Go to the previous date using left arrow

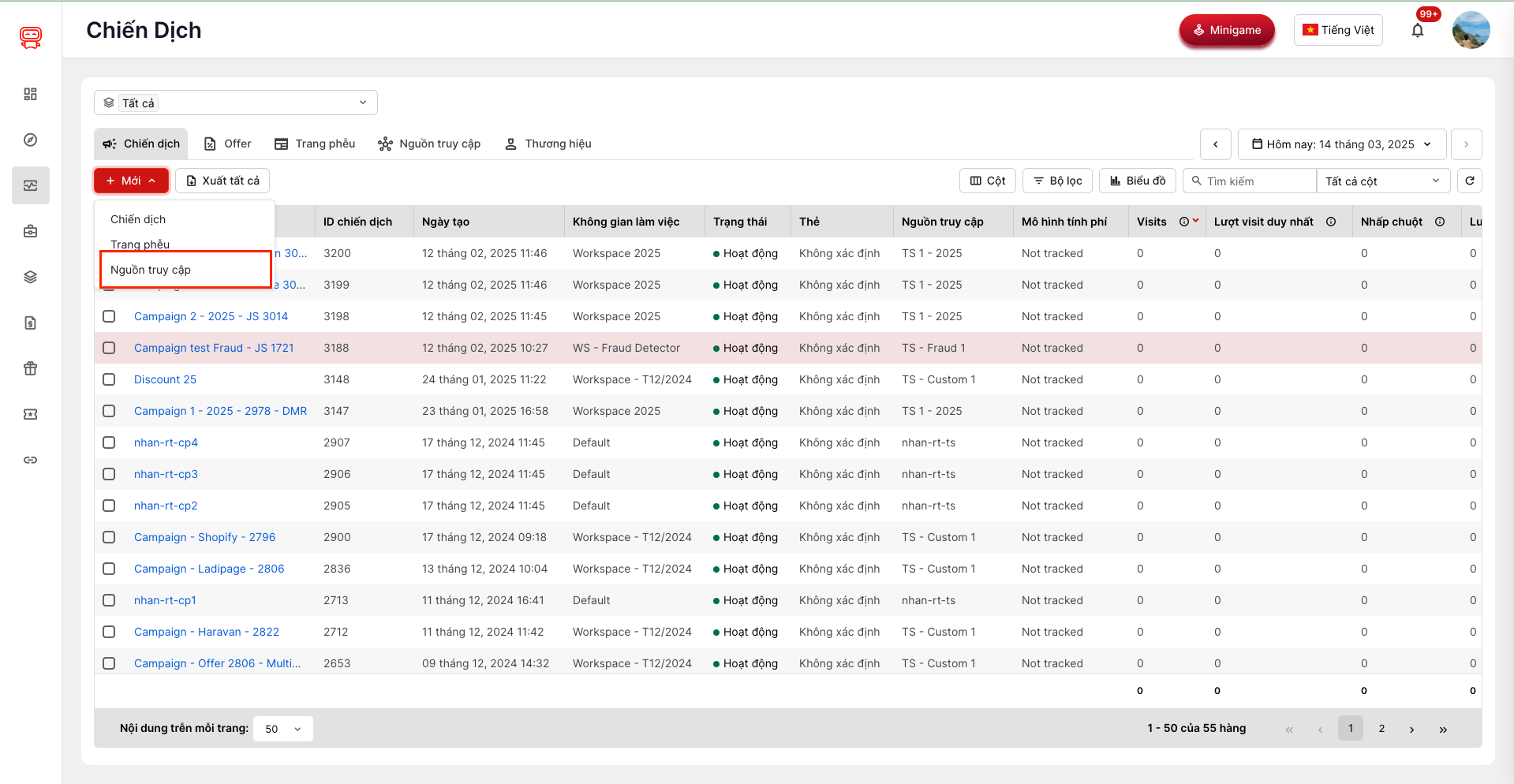[1215, 144]
